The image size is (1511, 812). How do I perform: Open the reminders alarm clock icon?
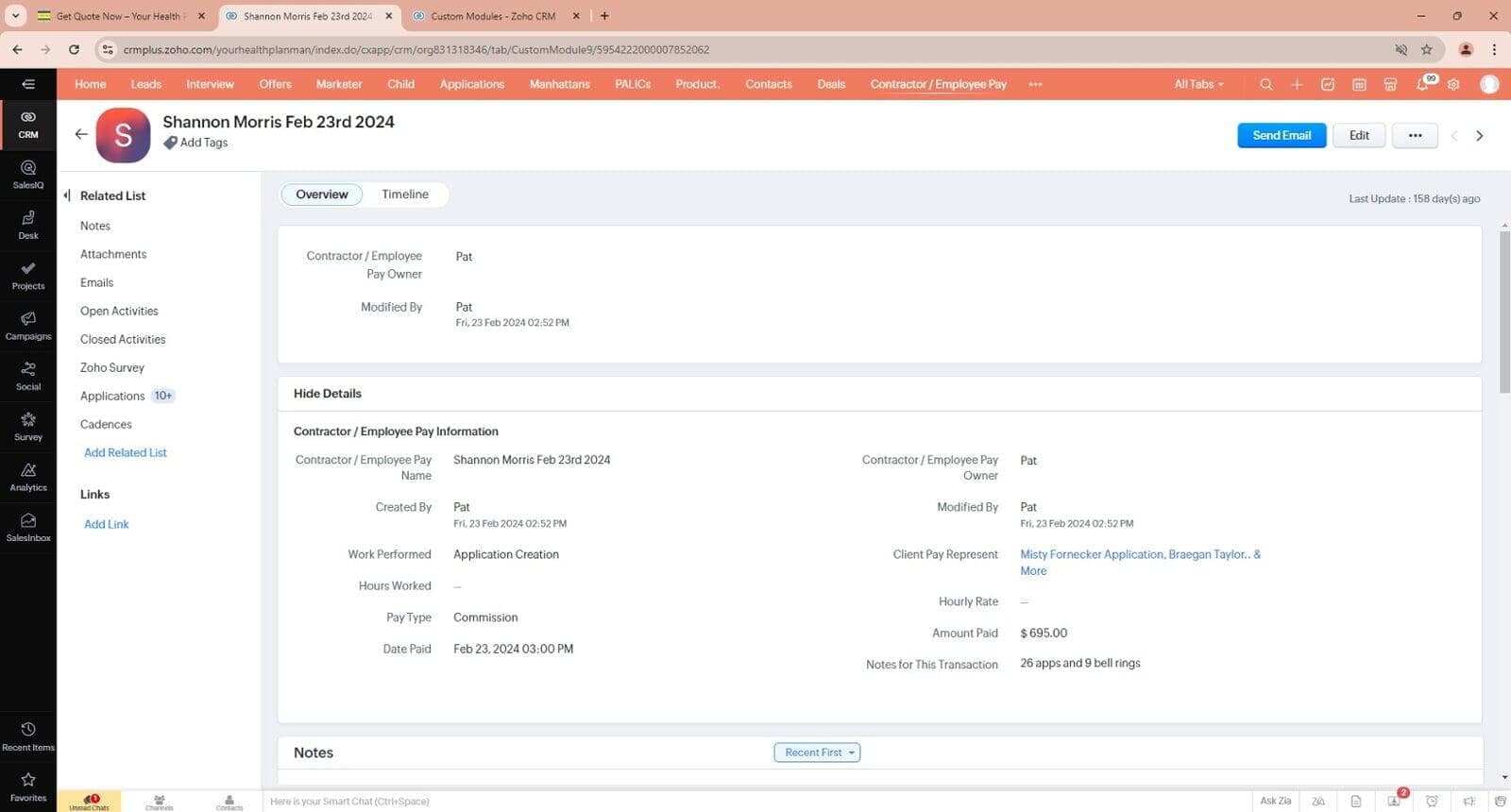pos(1432,801)
